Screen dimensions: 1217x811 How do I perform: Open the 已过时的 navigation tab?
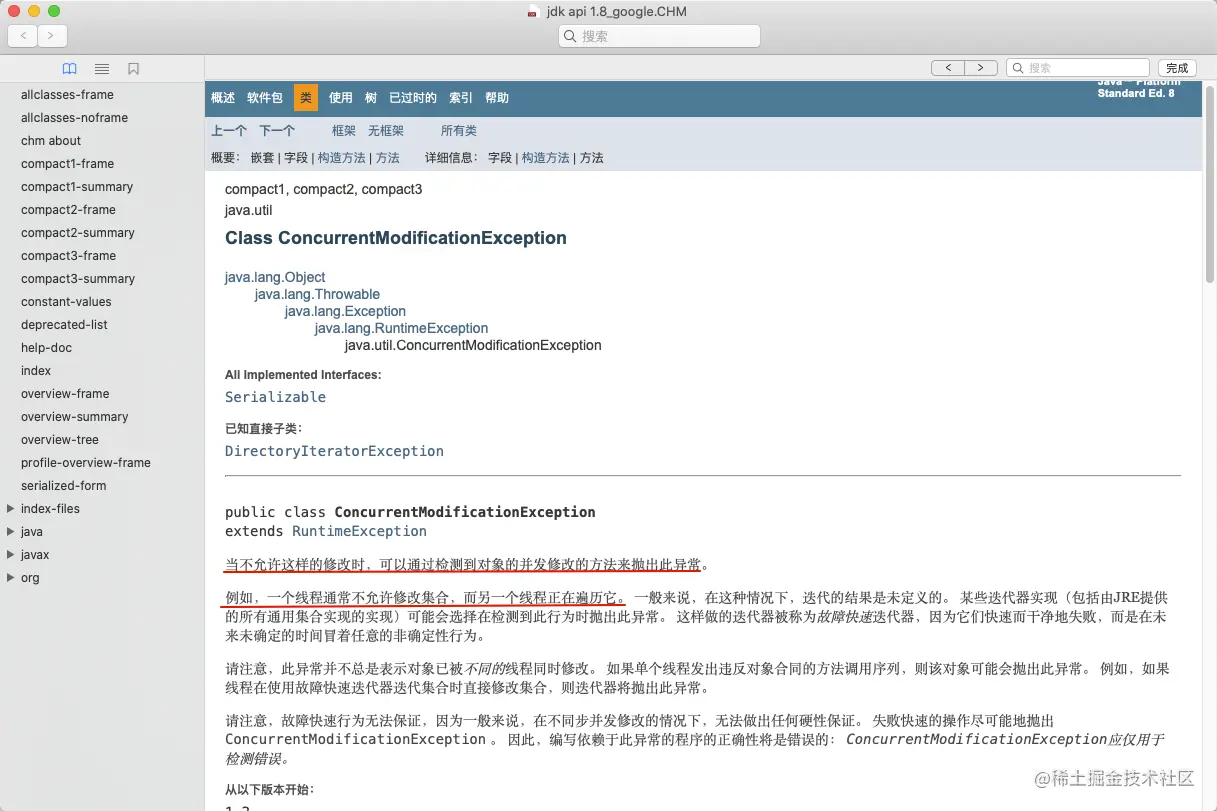pos(413,98)
